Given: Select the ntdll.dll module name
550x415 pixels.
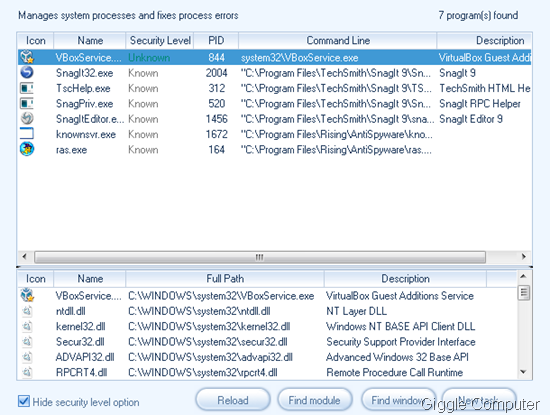Looking at the screenshot, I should 71,311.
